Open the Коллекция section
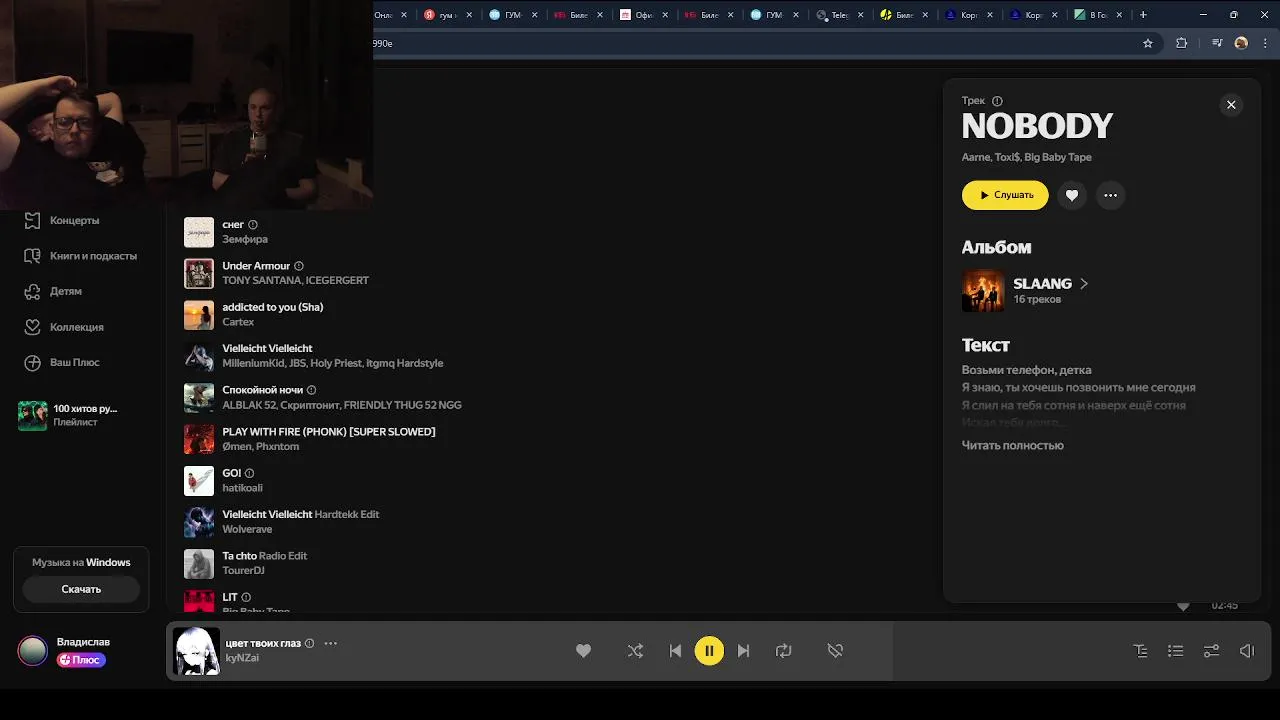The image size is (1280, 720). point(76,327)
